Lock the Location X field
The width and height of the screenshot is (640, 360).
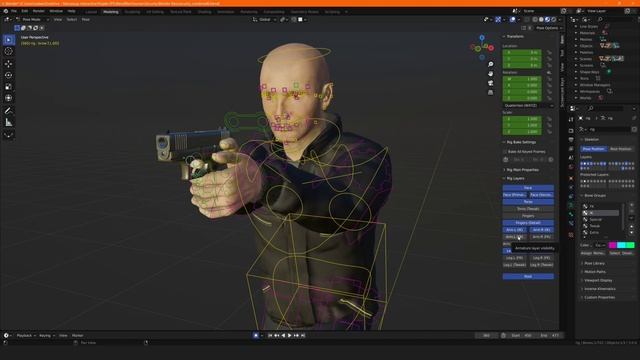pos(549,52)
